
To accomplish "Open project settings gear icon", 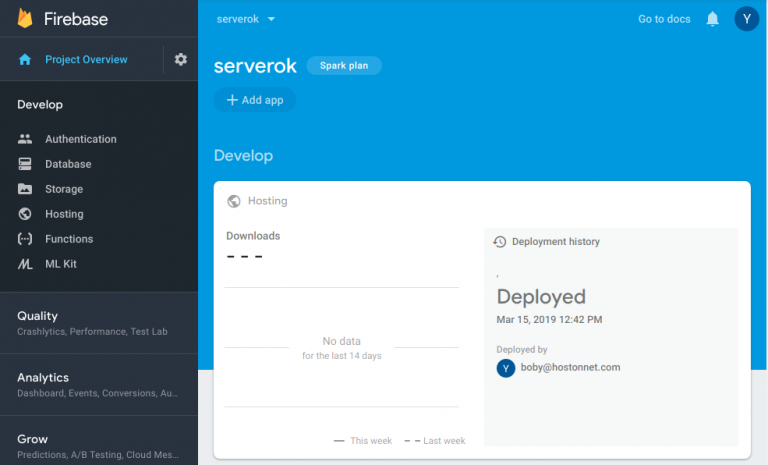I will point(181,59).
